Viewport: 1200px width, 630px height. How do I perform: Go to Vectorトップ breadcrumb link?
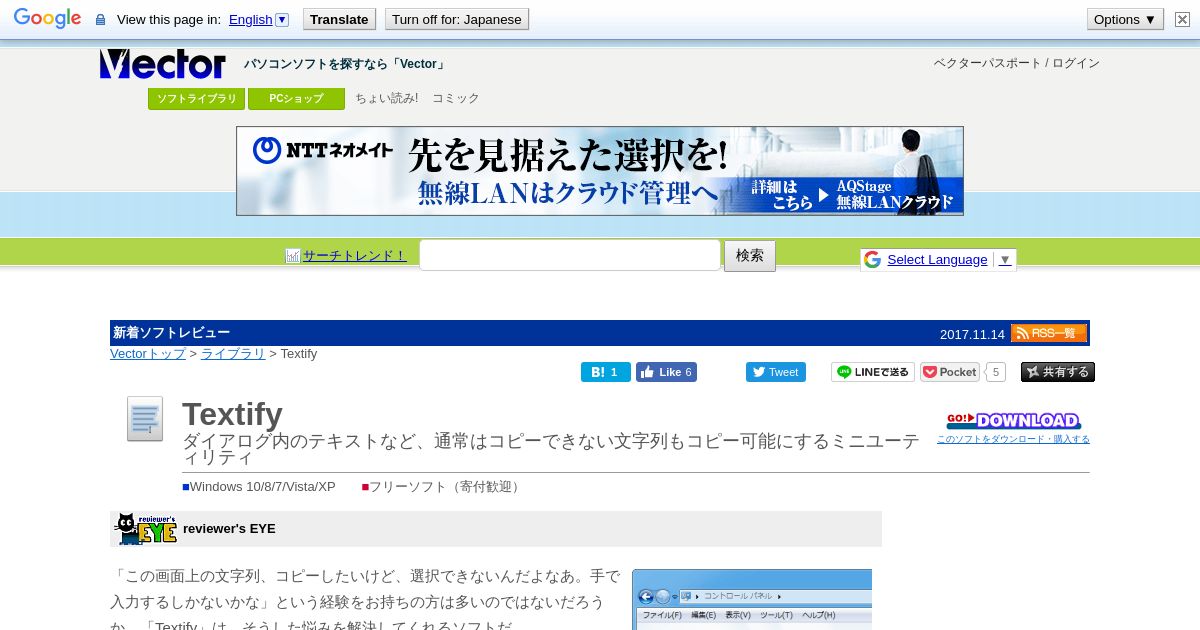(x=148, y=354)
